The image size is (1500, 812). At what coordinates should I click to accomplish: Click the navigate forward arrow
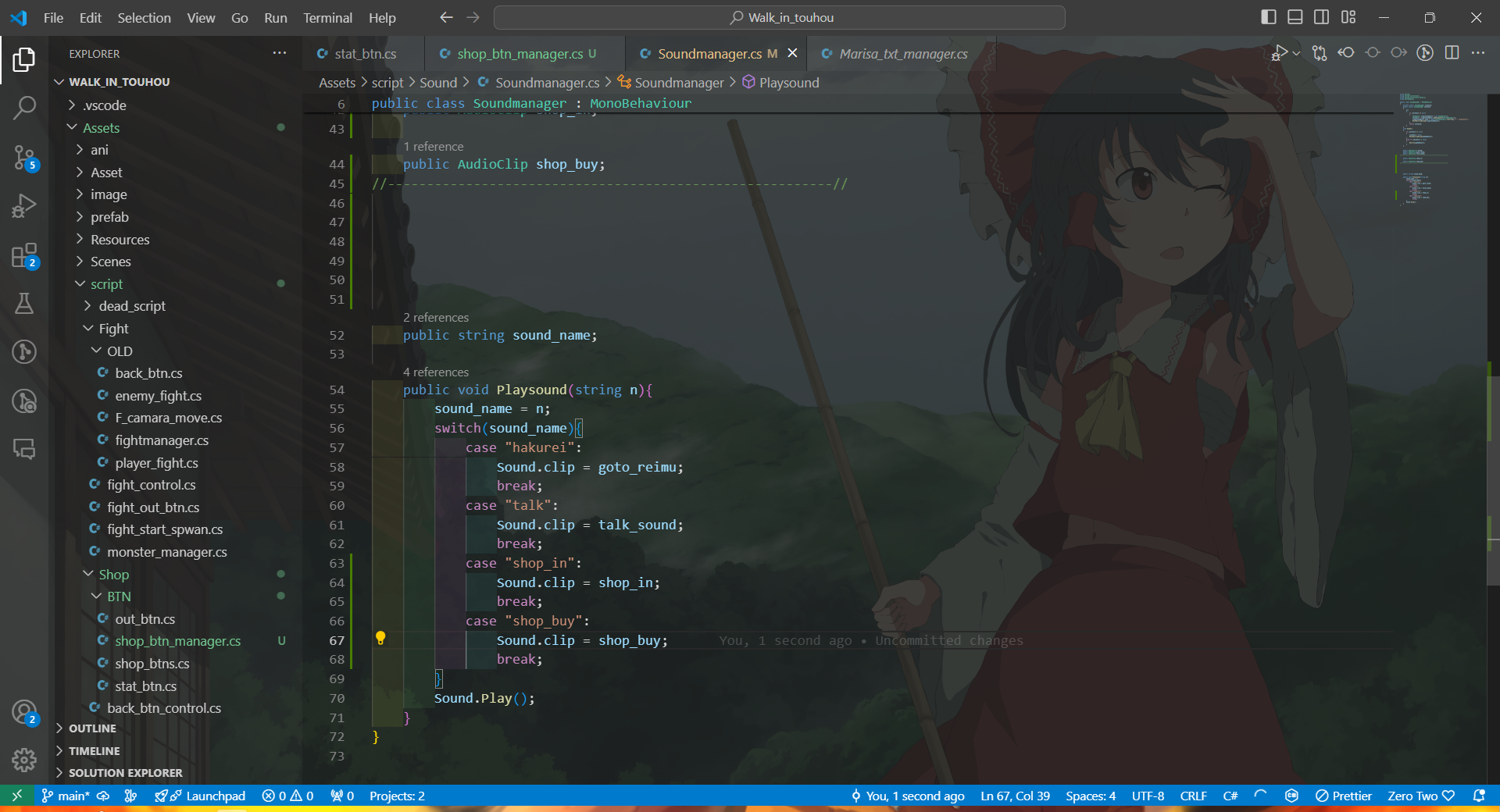pos(473,17)
